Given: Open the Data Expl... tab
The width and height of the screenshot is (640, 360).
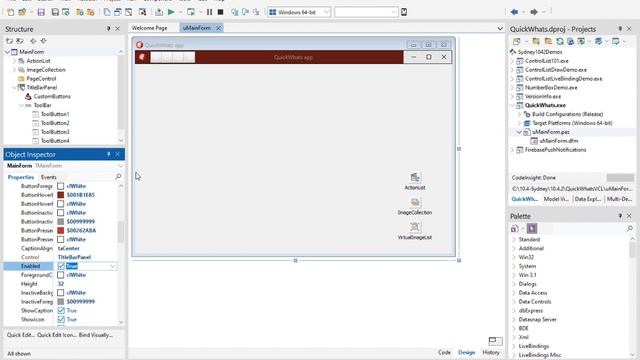Looking at the screenshot, I should pos(587,199).
